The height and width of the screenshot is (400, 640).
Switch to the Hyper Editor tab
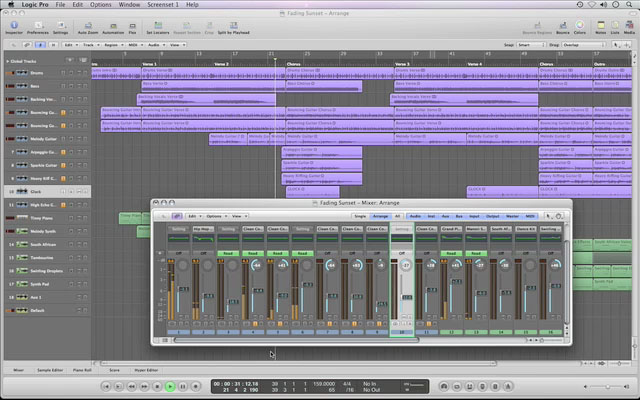click(146, 370)
